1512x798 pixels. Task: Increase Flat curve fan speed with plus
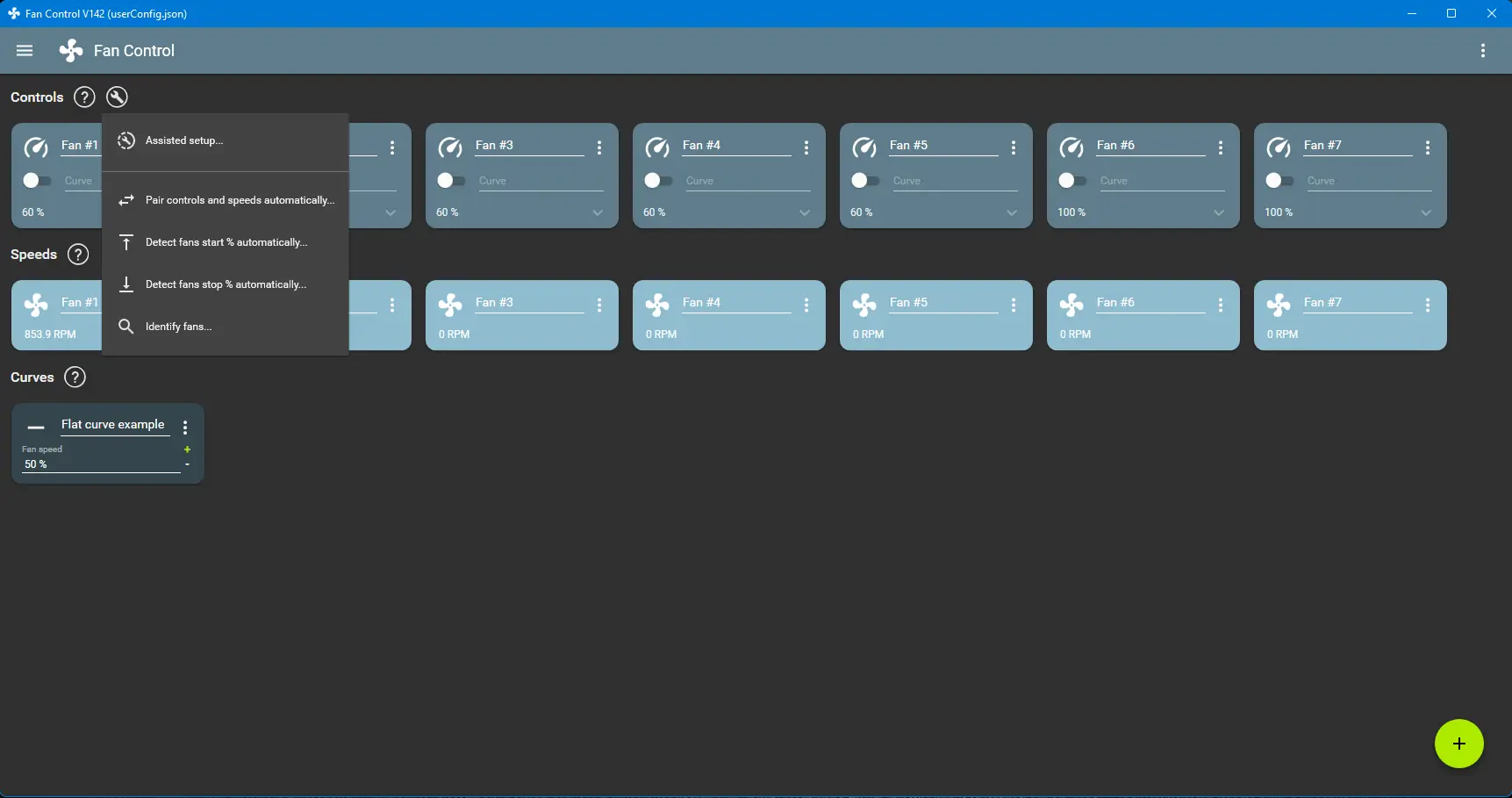click(x=187, y=449)
